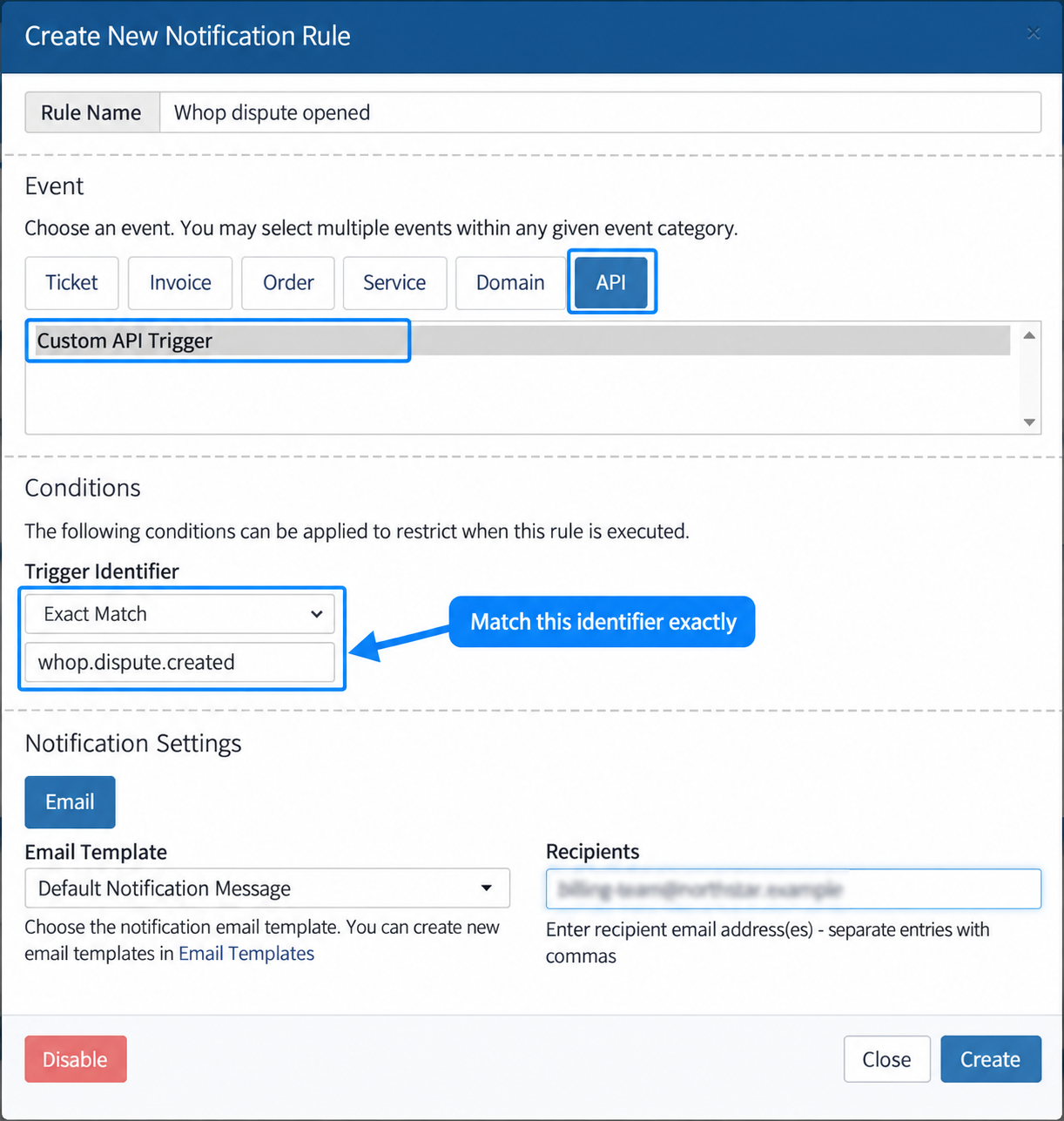Open the Exact Match dropdown
1064x1121 pixels.
pos(180,614)
